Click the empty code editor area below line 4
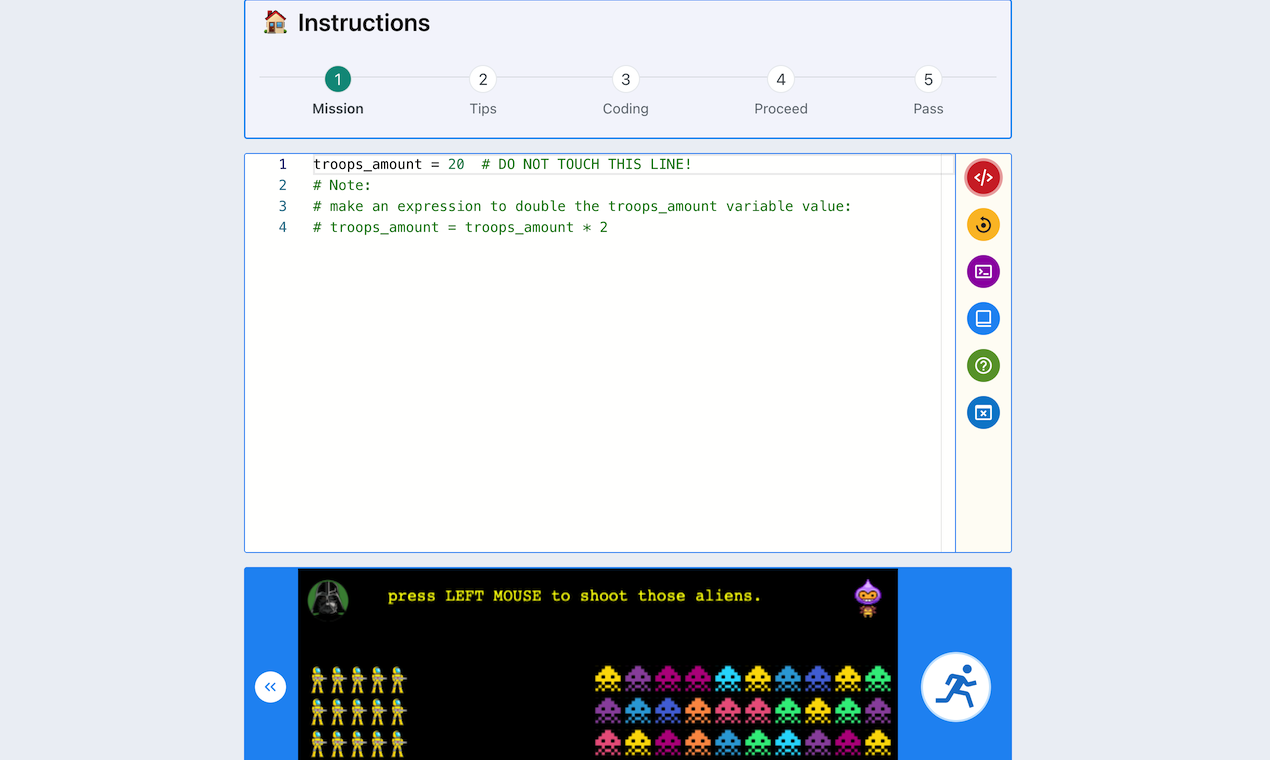This screenshot has width=1270, height=760. coord(626,394)
